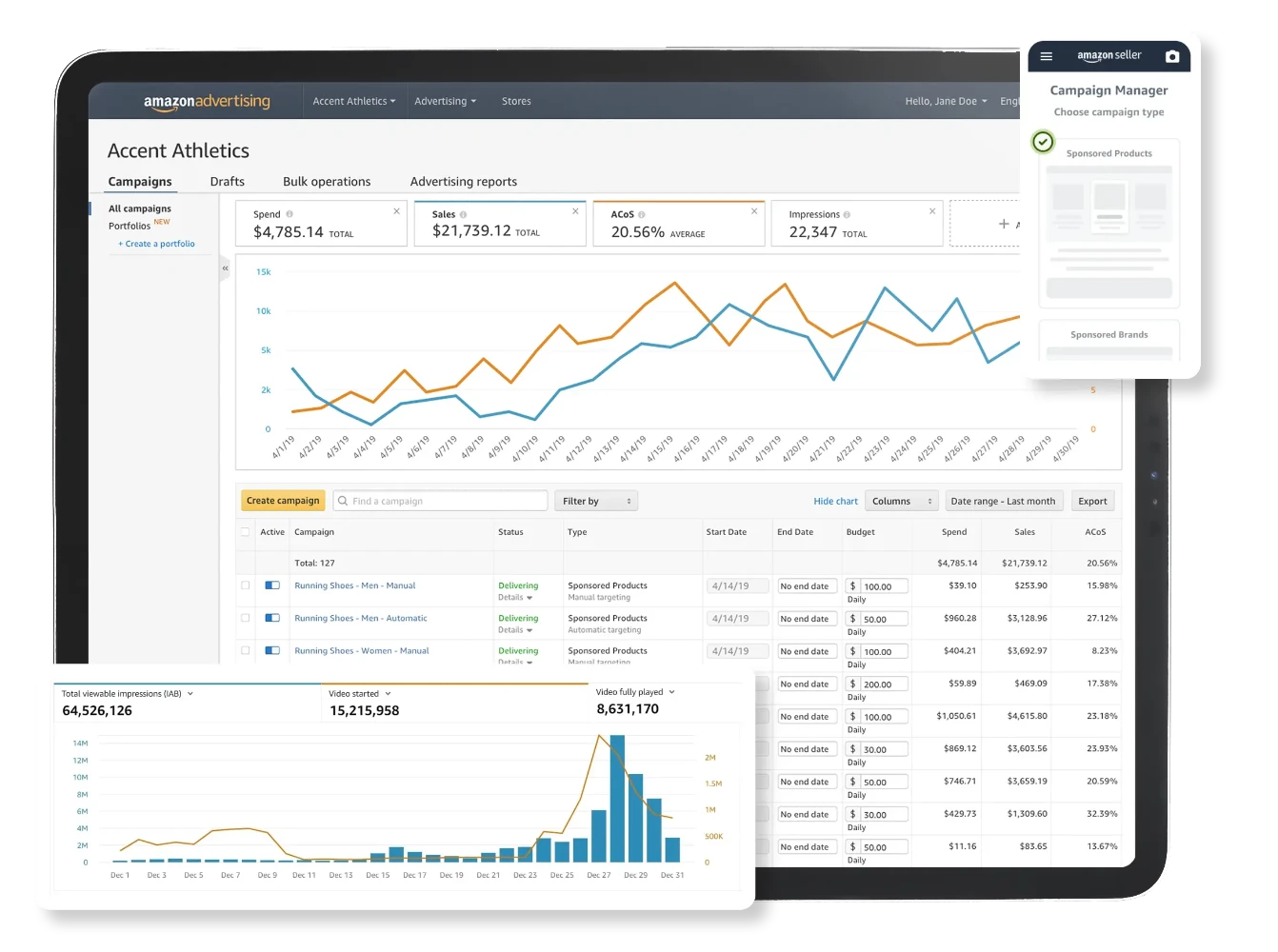This screenshot has width=1278, height=952.
Task: Open the hamburger menu in Amazon Seller panel
Action: click(1046, 56)
